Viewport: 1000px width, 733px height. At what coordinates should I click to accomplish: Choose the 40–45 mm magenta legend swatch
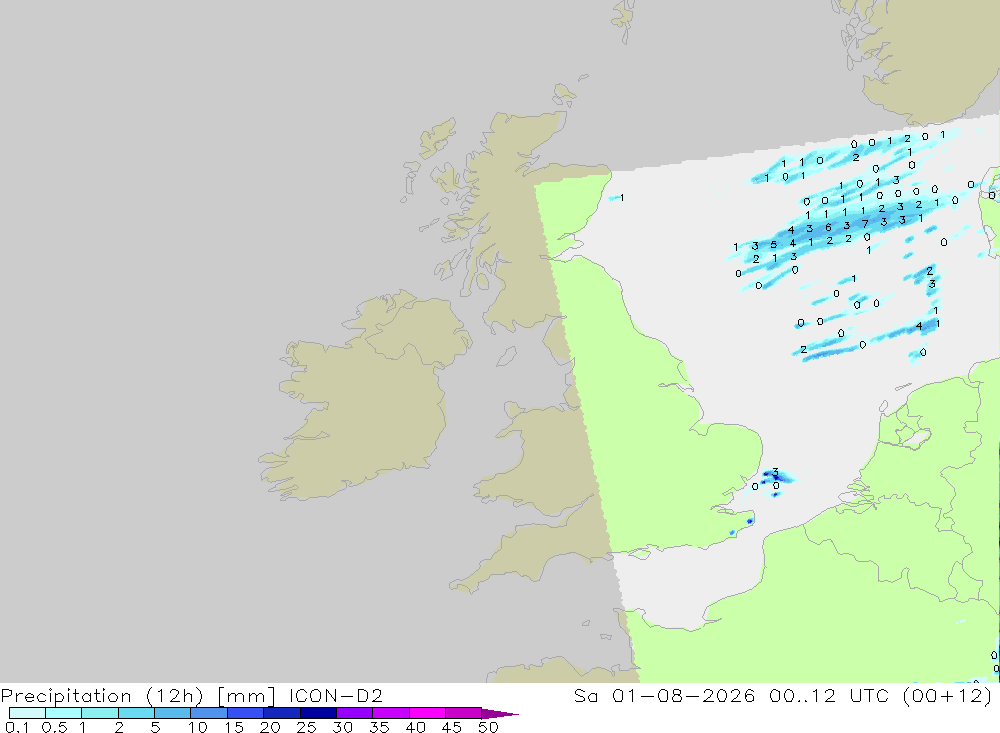tap(427, 713)
